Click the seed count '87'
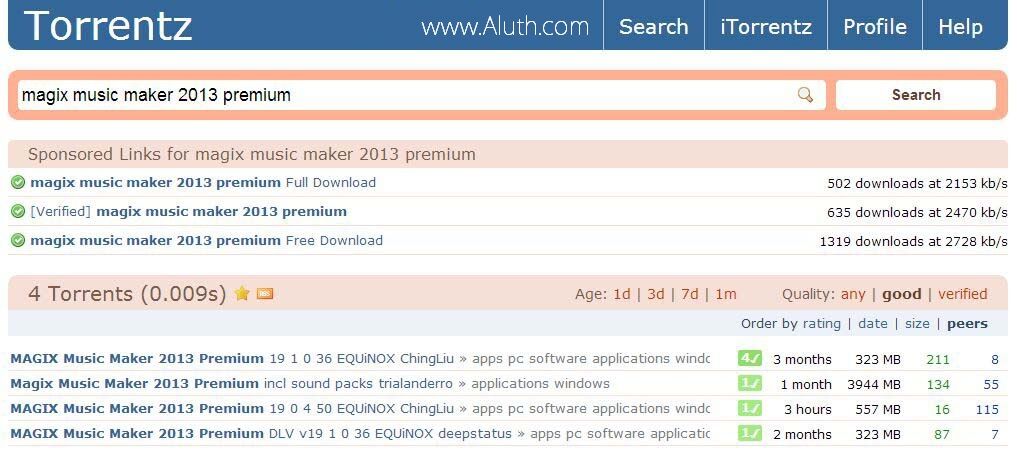Screen dimensions: 1017x458 point(942,434)
